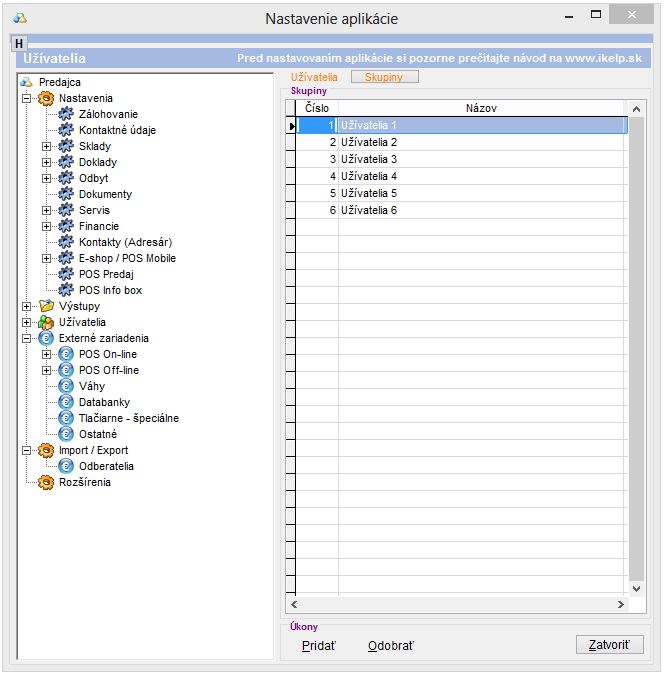This screenshot has width=664, height=675.
Task: Expand the Sklady tree node
Action: (46, 146)
